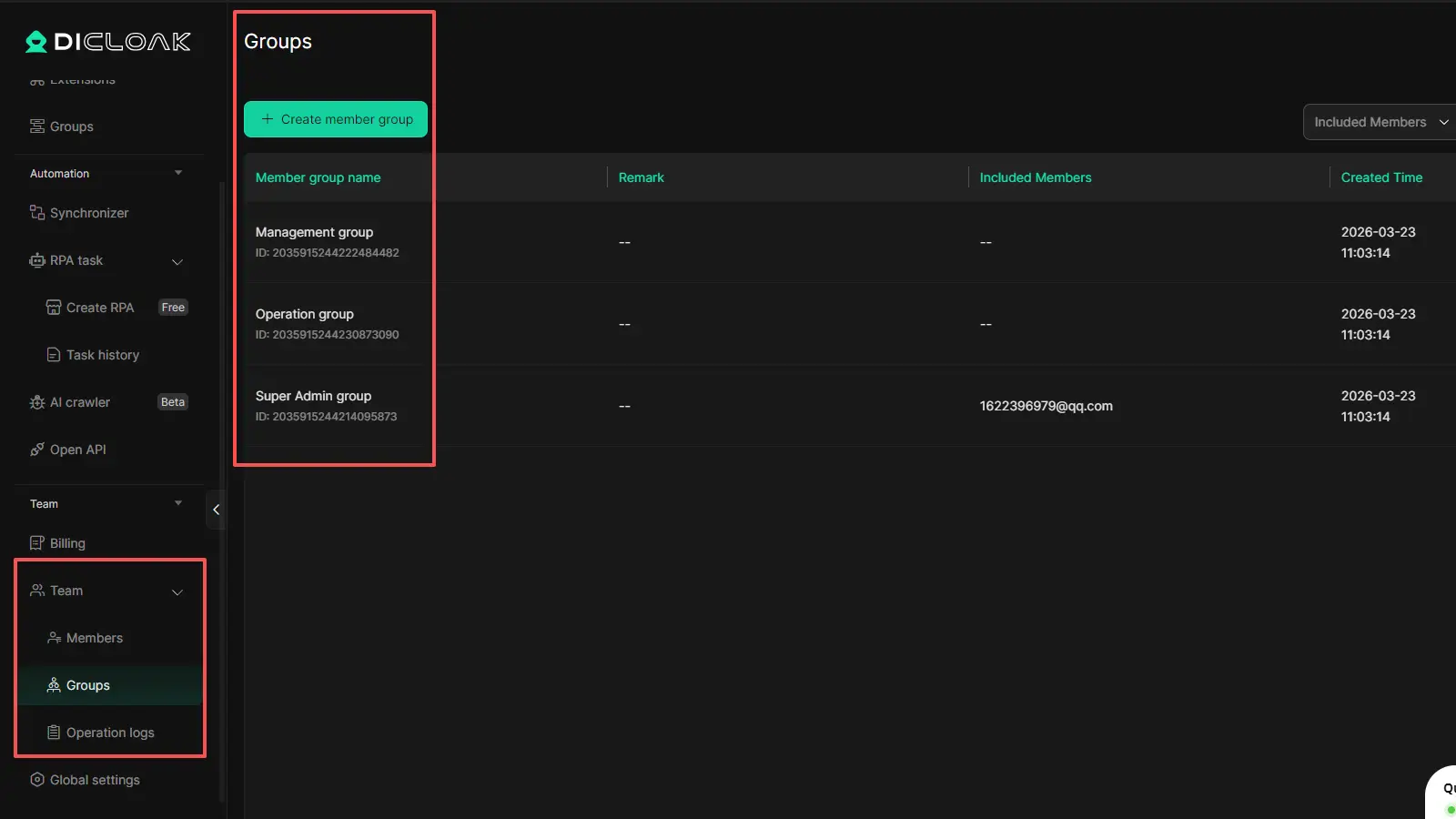Collapse the RPA task submenu chevron
The height and width of the screenshot is (819, 1456).
coord(177,261)
